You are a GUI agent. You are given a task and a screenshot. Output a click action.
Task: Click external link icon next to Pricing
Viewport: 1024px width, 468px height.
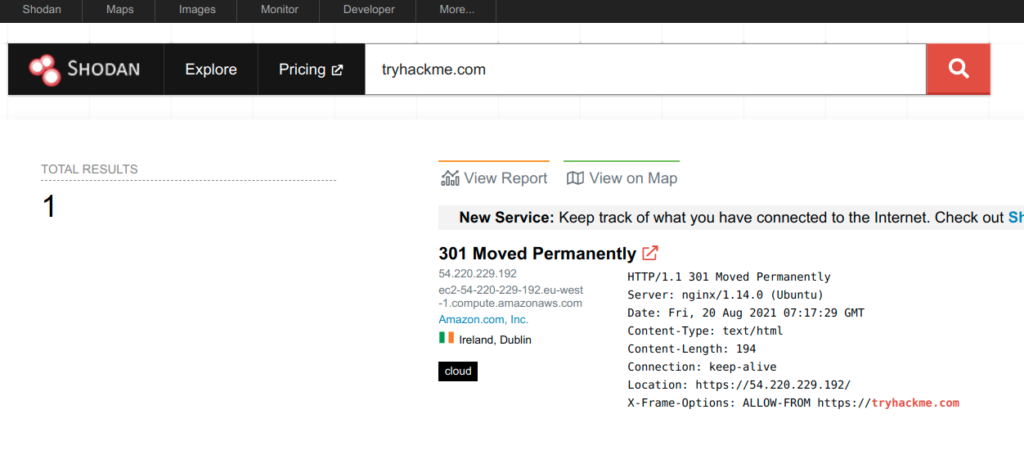coord(337,70)
